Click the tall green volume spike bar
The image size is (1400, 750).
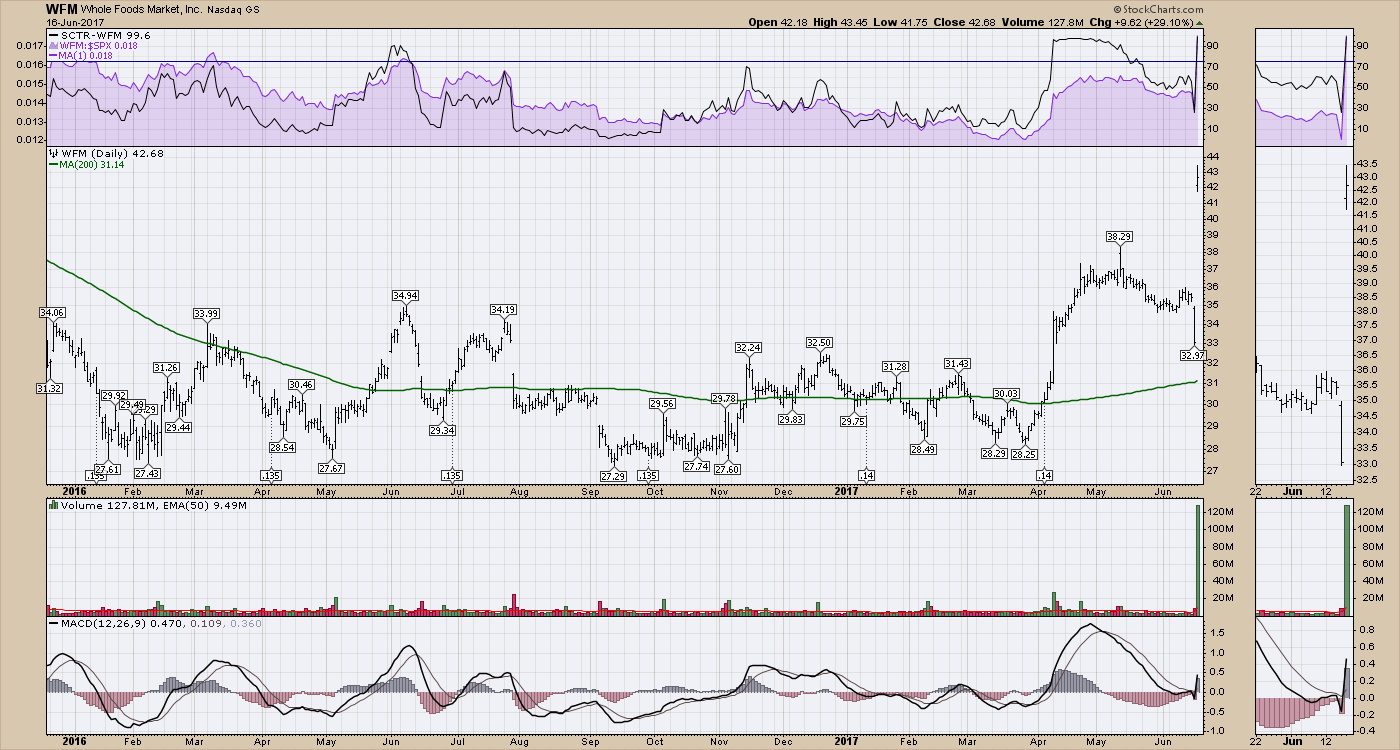pyautogui.click(x=1196, y=558)
